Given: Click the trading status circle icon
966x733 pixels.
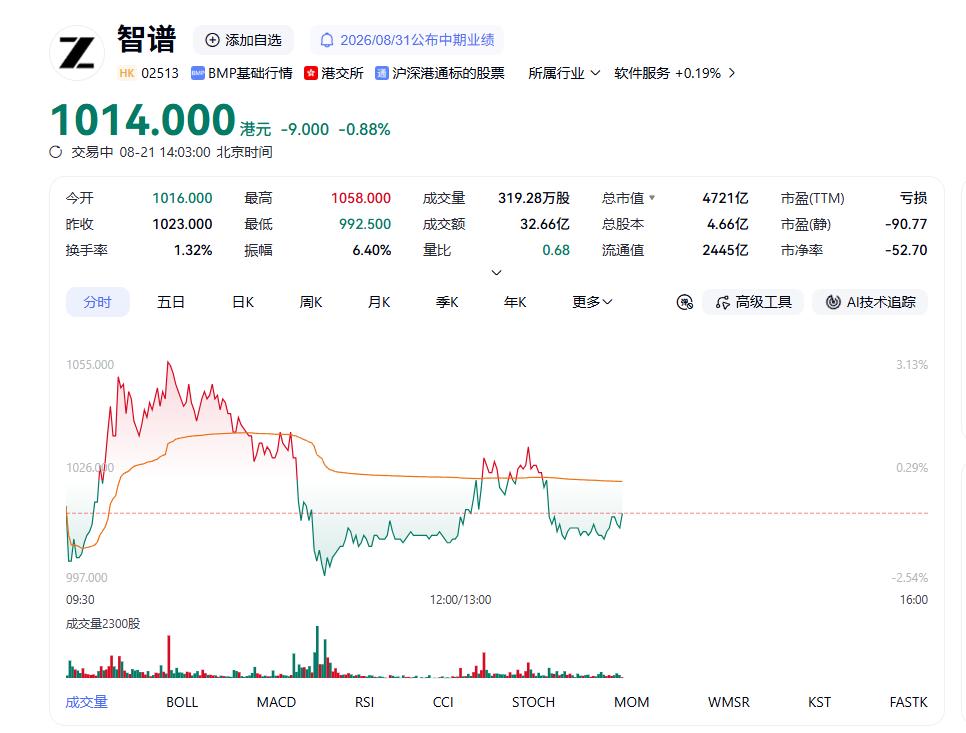Looking at the screenshot, I should click(x=55, y=152).
